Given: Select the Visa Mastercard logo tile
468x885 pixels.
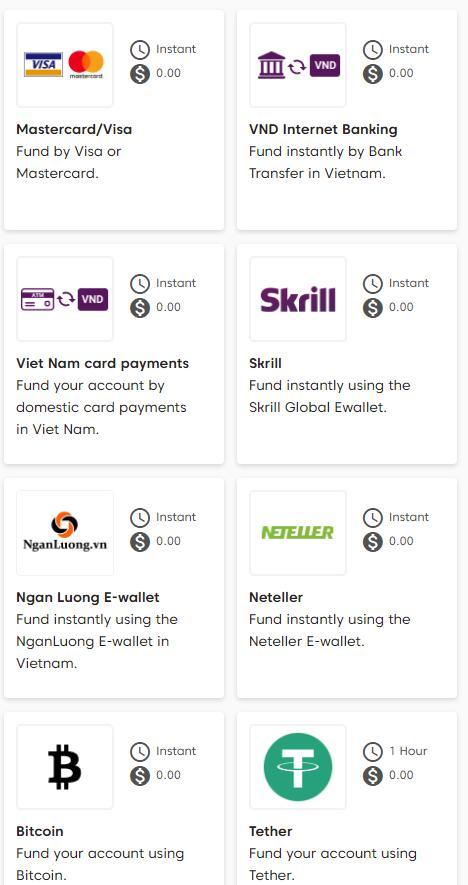Looking at the screenshot, I should (65, 65).
